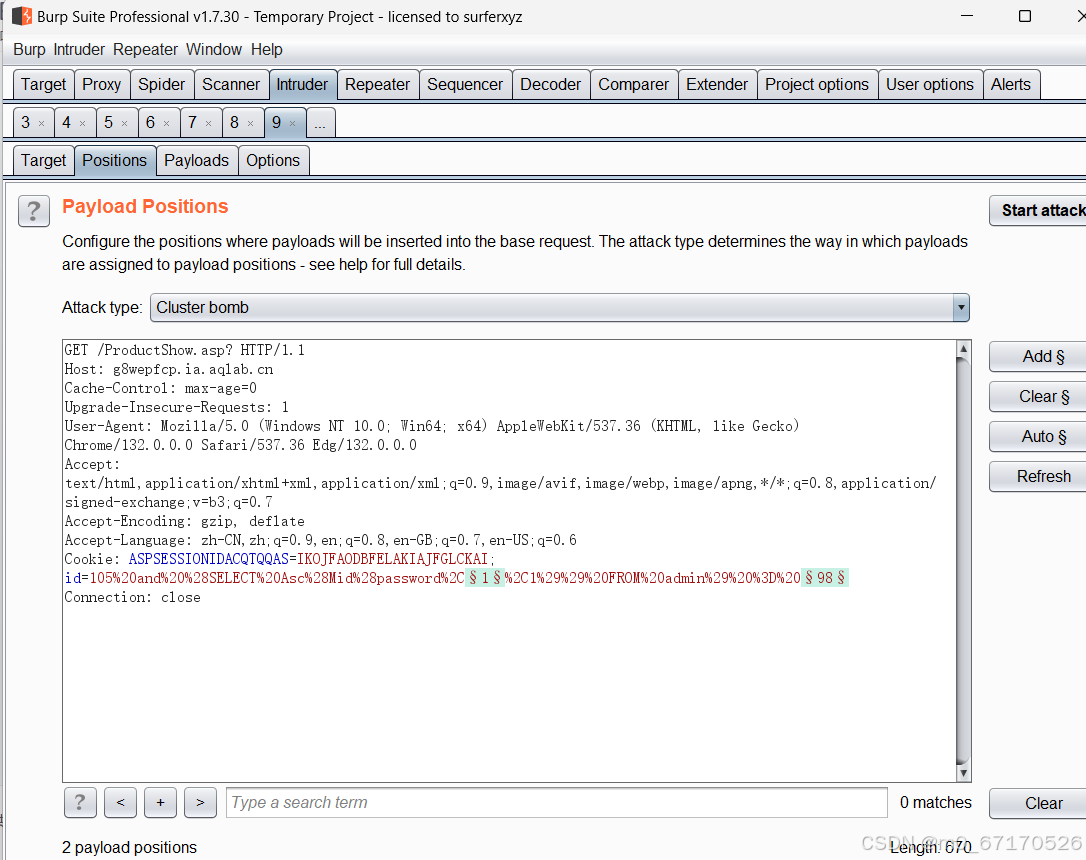This screenshot has width=1086, height=860.
Task: Click the GET /ProductShow.asp request line
Action: [184, 350]
